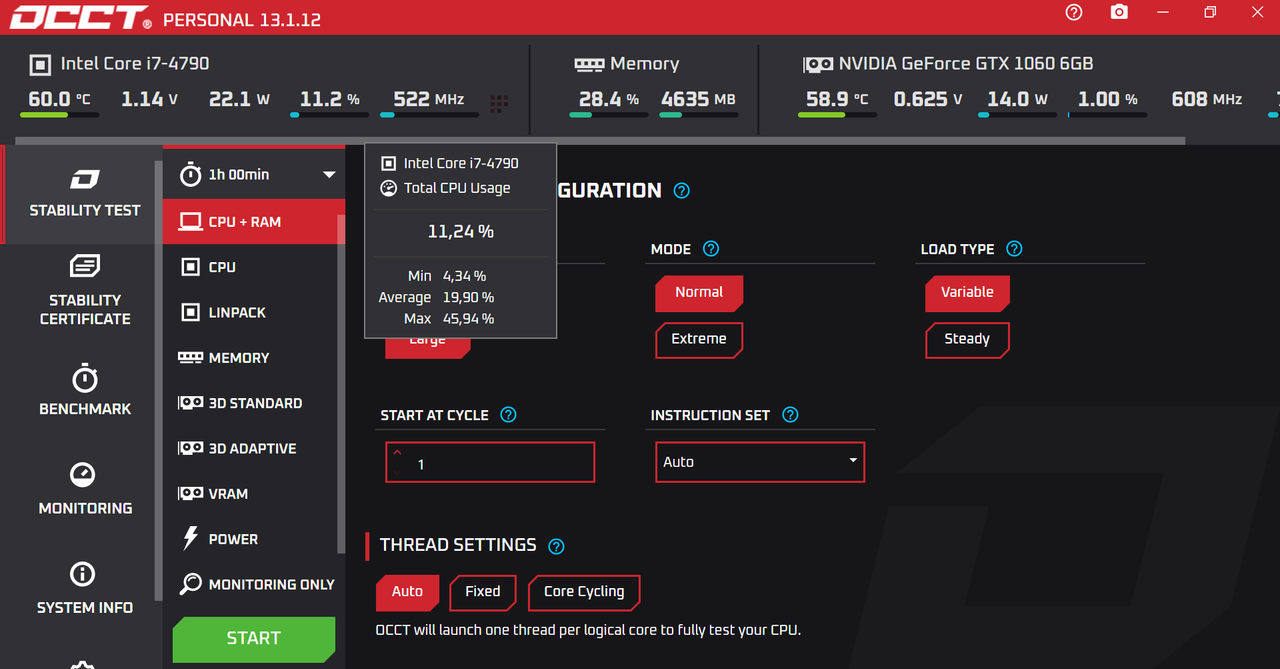
Task: Click the memory usage 28.4 % bar
Action: point(609,115)
